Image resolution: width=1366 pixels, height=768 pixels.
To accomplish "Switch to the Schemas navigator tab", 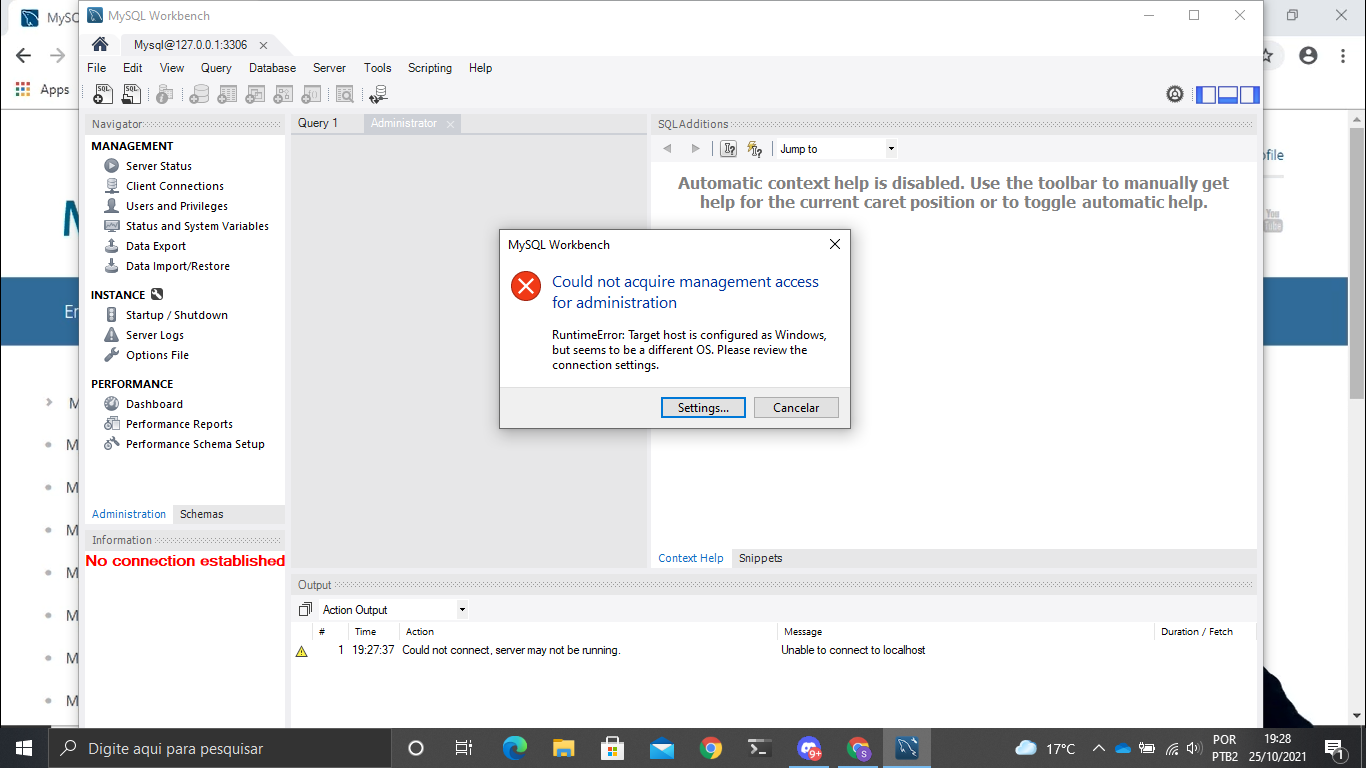I will point(202,514).
